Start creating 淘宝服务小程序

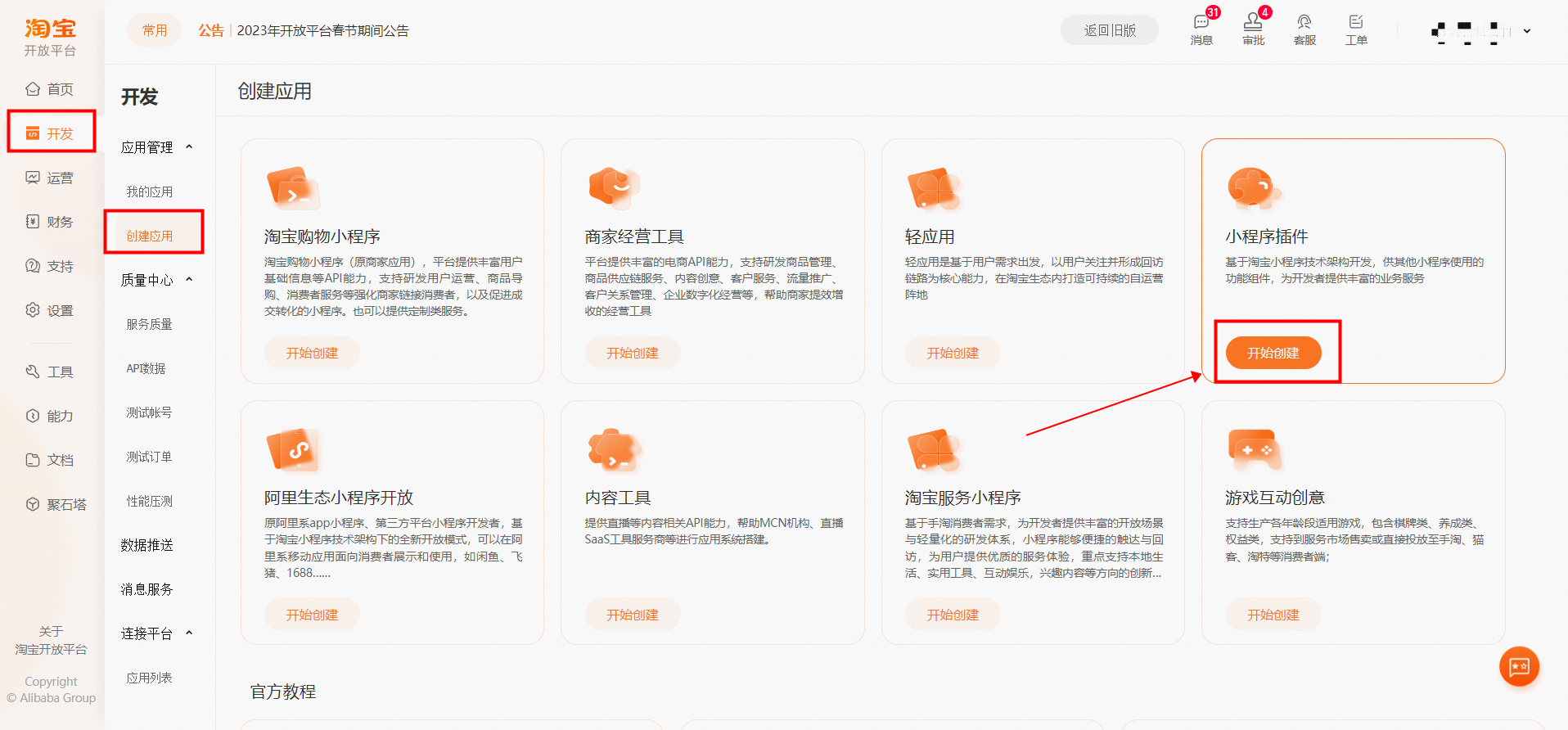pos(953,615)
